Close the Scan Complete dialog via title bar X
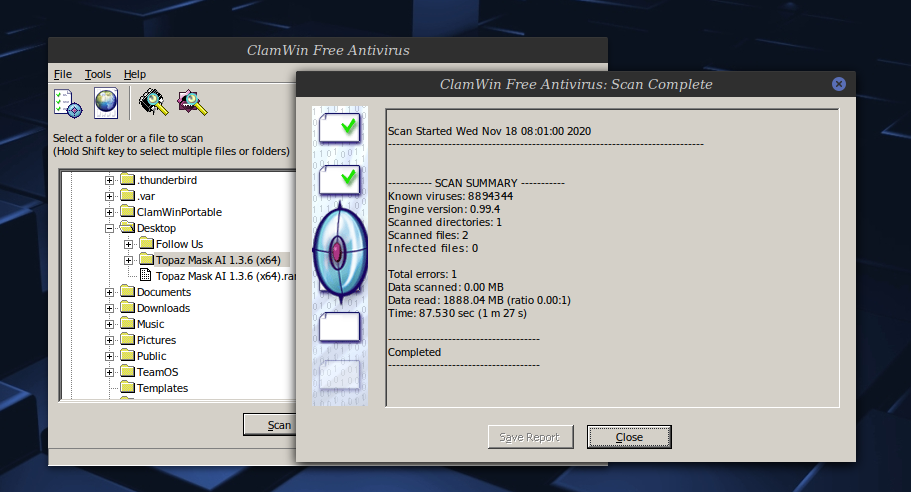The width and height of the screenshot is (911, 492). 838,84
